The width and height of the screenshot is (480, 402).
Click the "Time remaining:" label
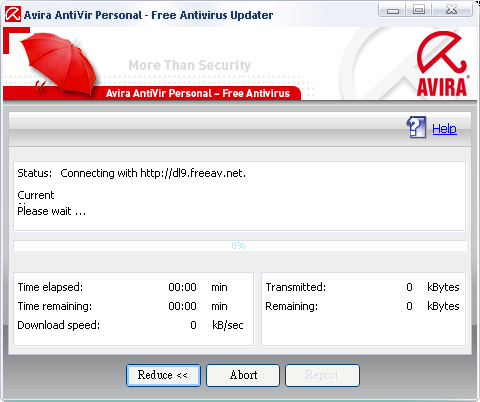(55, 306)
